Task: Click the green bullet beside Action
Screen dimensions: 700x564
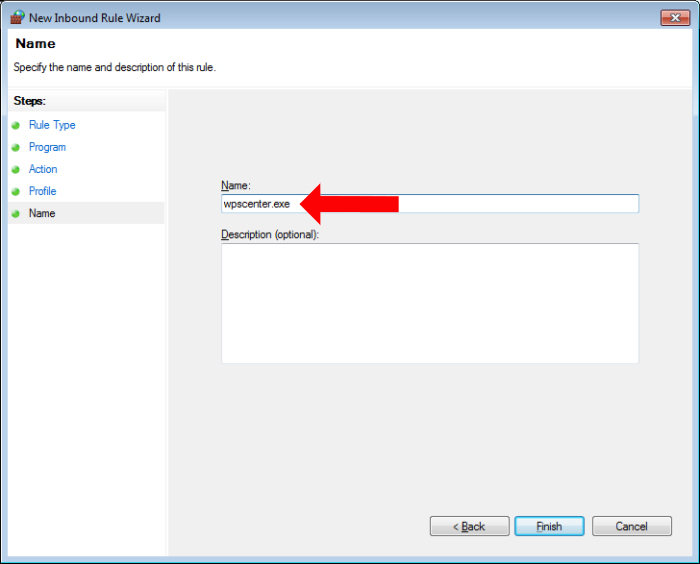Action: tap(16, 170)
